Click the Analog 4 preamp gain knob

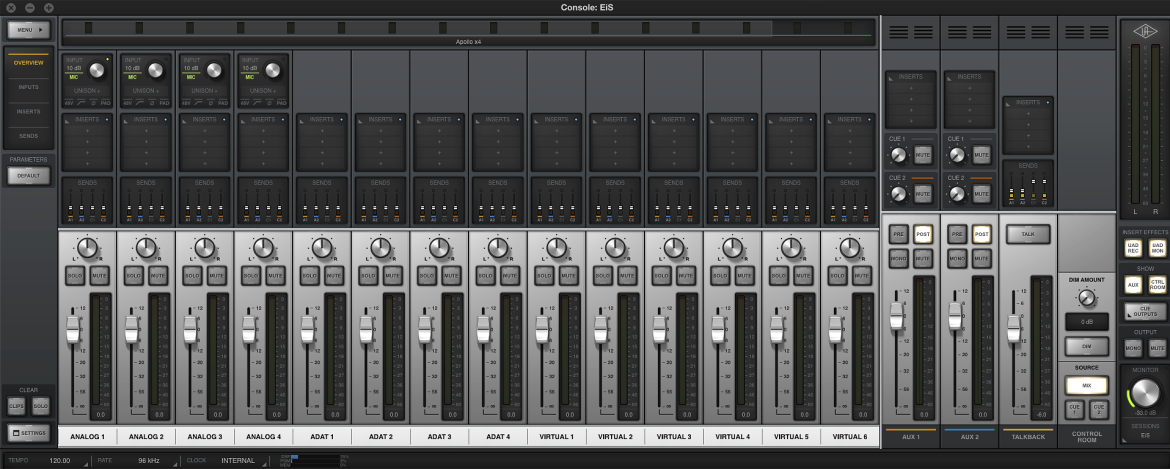[x=273, y=70]
